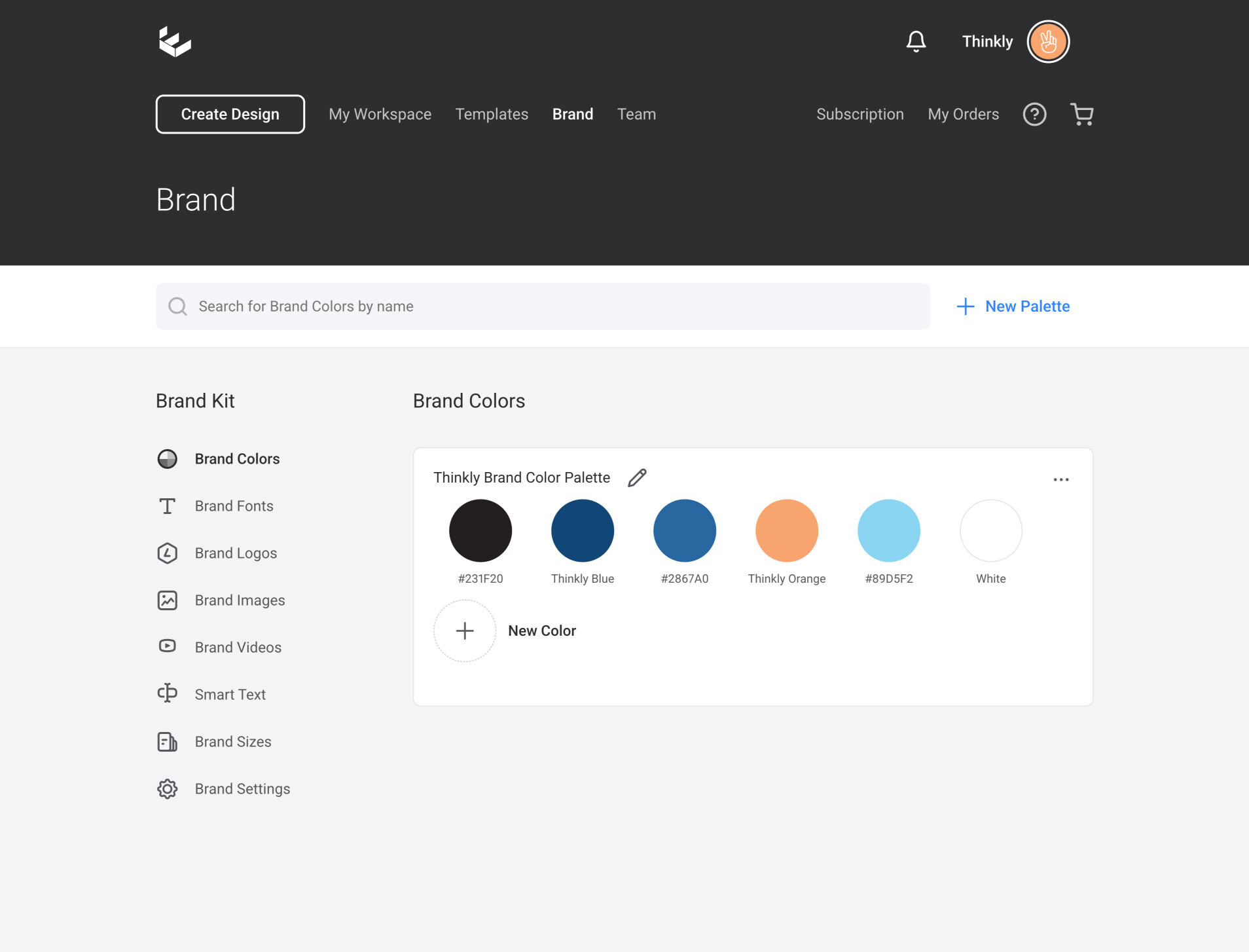This screenshot has height=952, width=1249.
Task: Open Brand Images in the Brand Kit
Action: (240, 600)
